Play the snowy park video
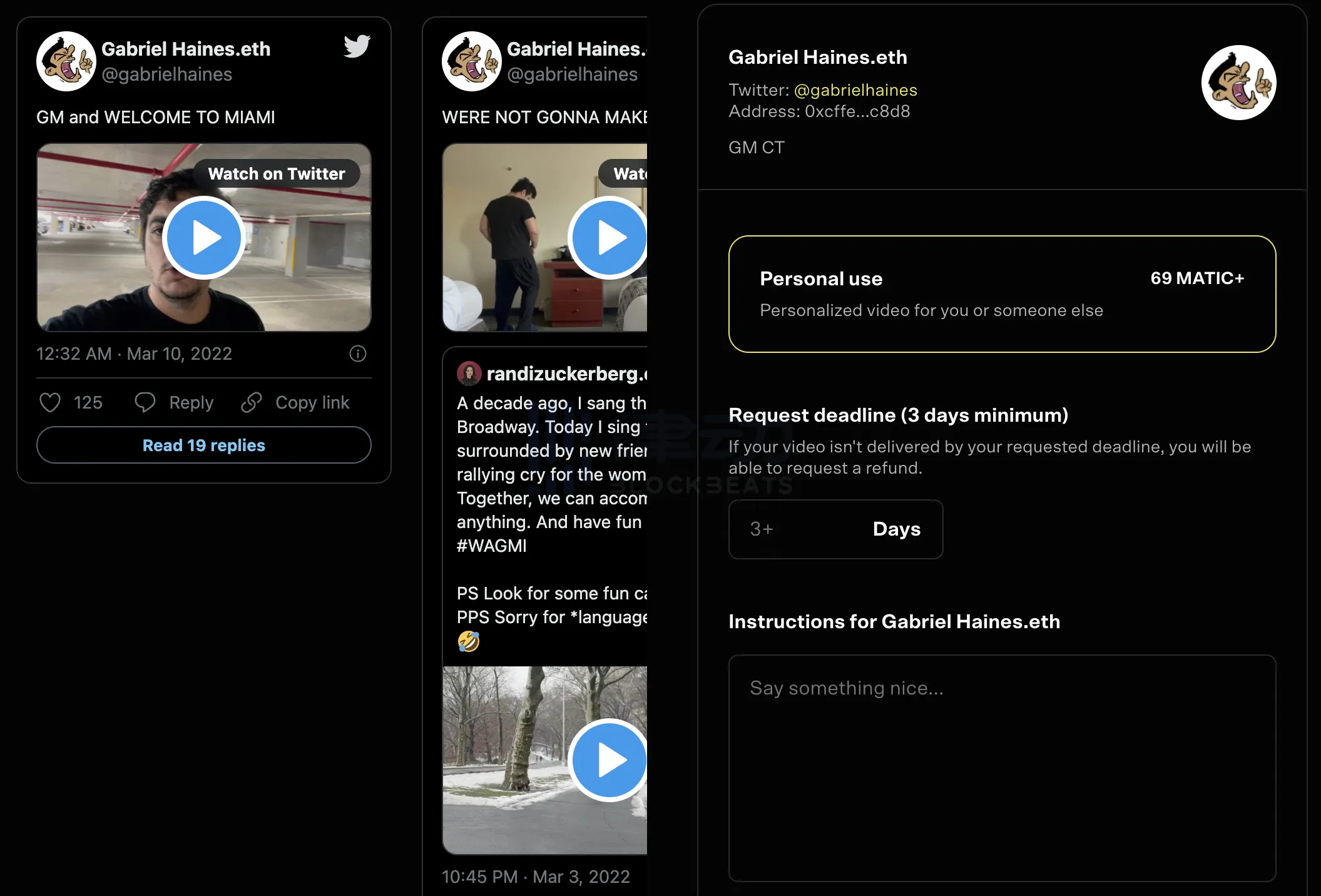This screenshot has height=896, width=1321. [609, 760]
